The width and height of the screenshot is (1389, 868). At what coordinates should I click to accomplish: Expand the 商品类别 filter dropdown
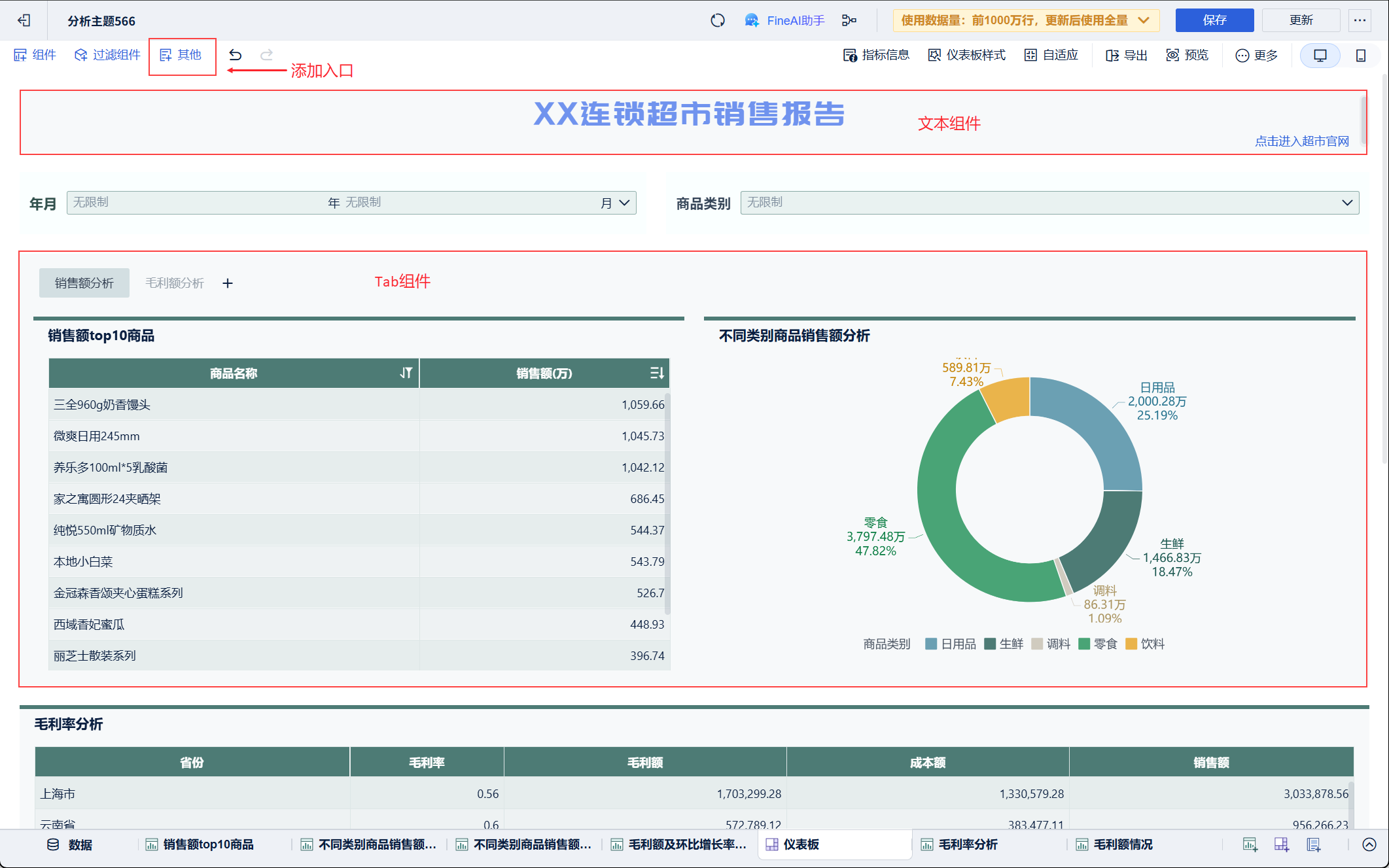[x=1346, y=203]
